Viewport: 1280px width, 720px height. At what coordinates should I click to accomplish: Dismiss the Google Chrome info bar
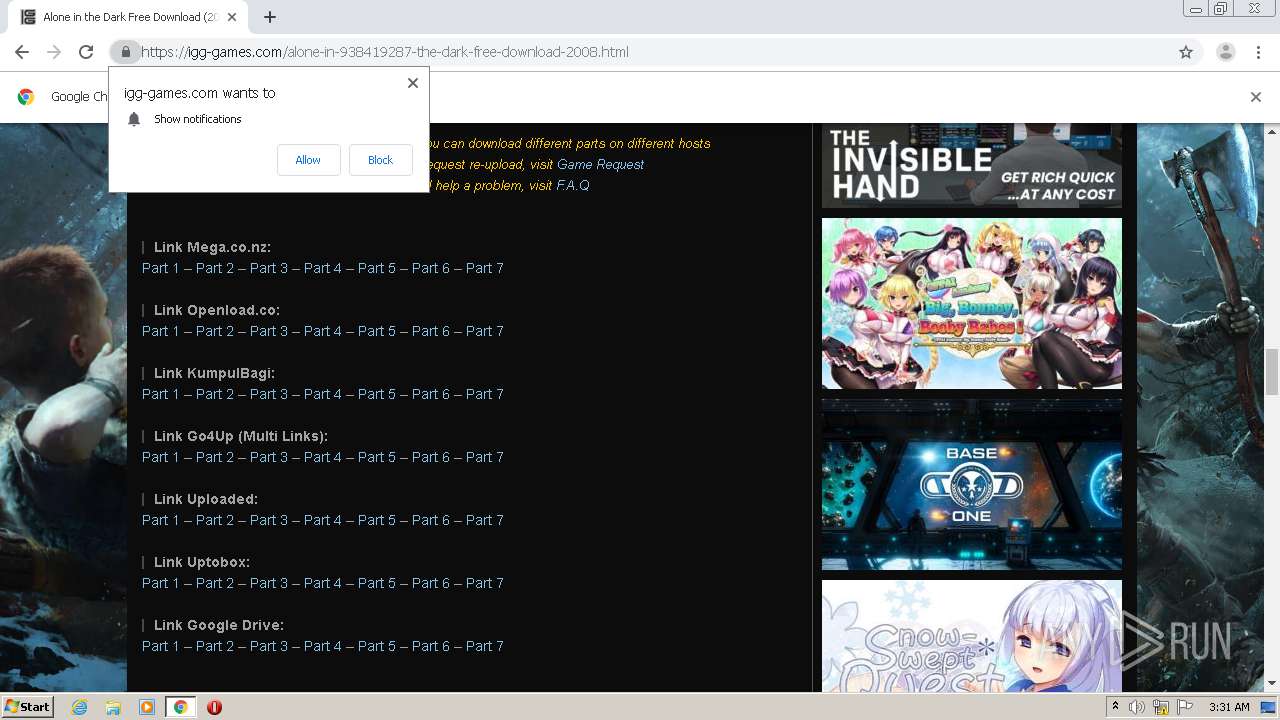(x=1256, y=97)
